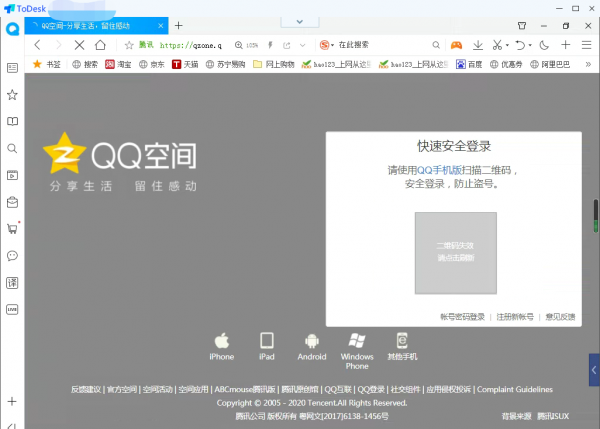This screenshot has height=429, width=600.
Task: Expand the screenshot tool dropdown arrow
Action: click(507, 45)
